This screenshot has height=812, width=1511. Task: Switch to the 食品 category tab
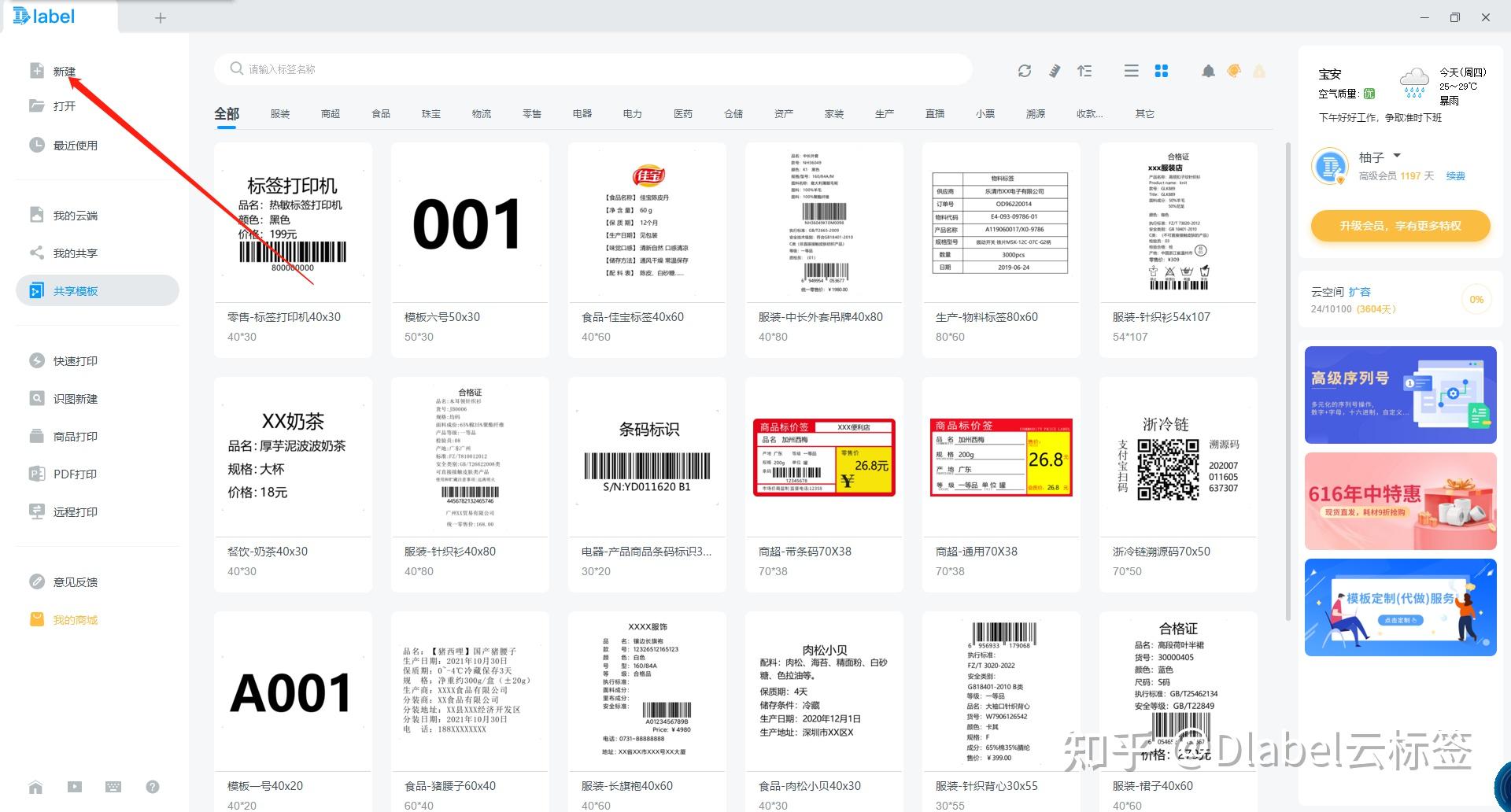tap(381, 113)
